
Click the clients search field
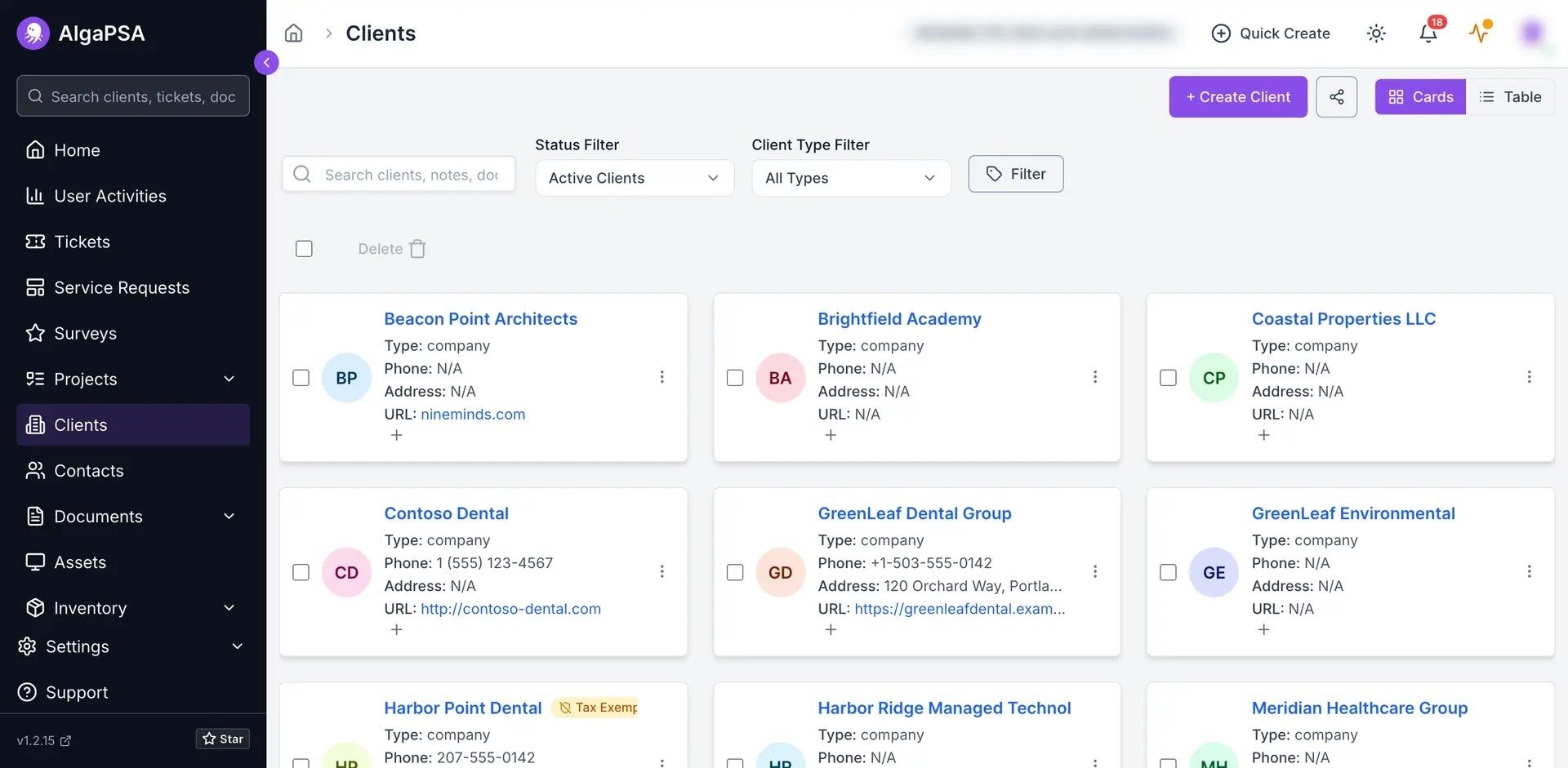[399, 175]
